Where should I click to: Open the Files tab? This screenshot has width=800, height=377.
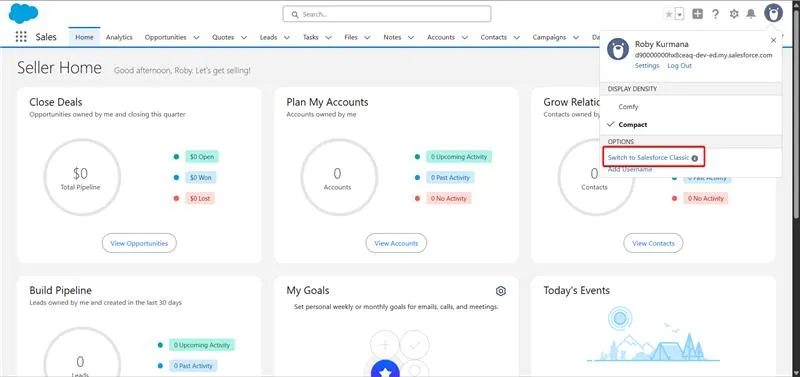pos(351,37)
